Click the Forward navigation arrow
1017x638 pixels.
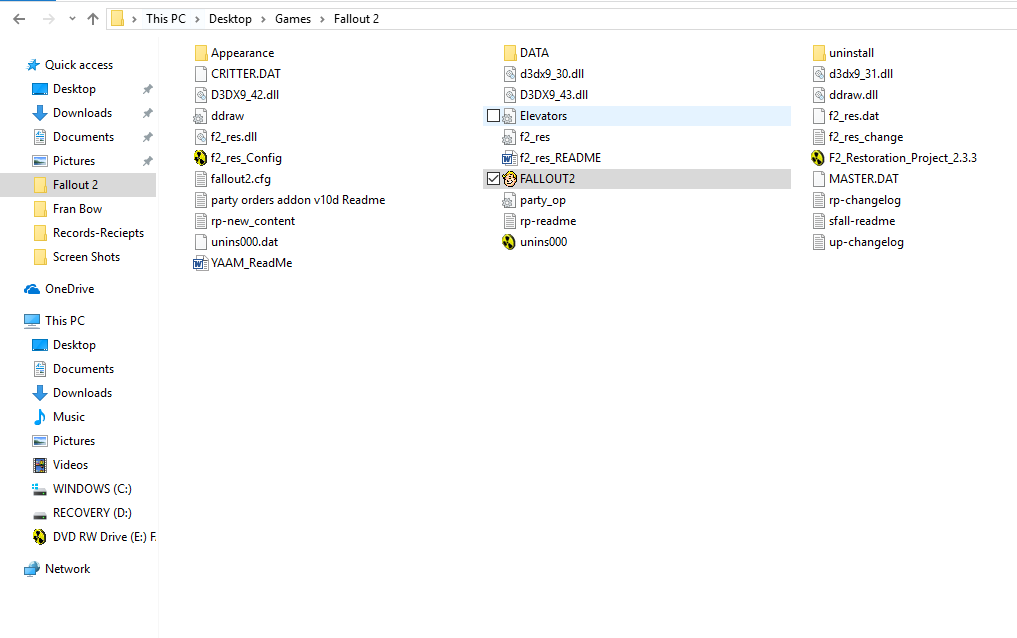click(x=49, y=19)
